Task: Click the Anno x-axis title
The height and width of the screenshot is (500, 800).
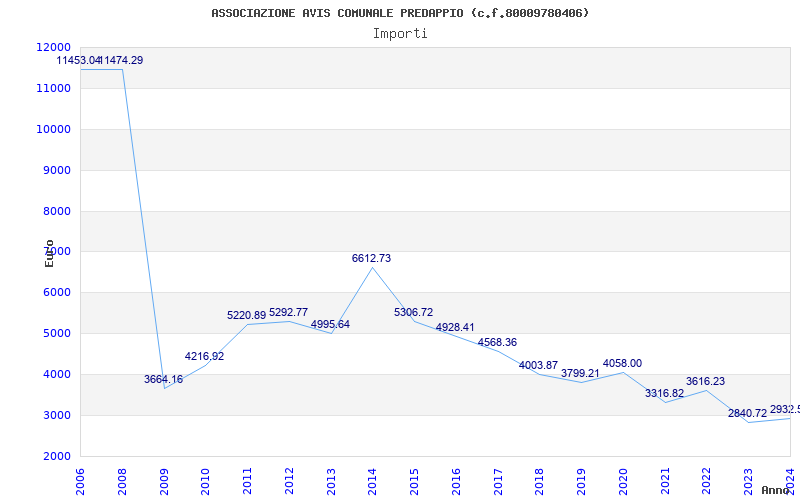Action: pos(776,490)
